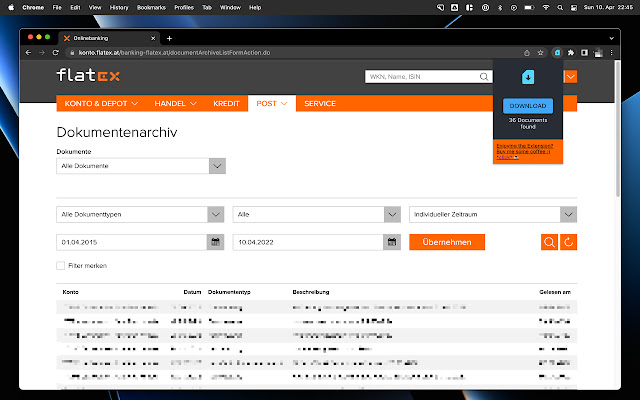
Task: Open the Chrome three-dot menu
Action: (611, 53)
